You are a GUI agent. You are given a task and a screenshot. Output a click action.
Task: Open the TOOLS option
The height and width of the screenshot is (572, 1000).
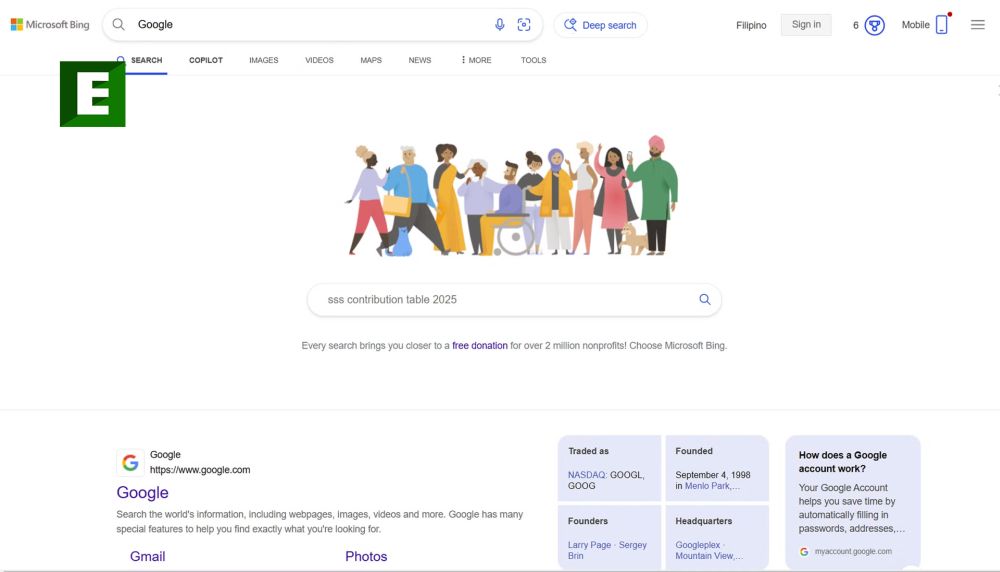pyautogui.click(x=533, y=60)
